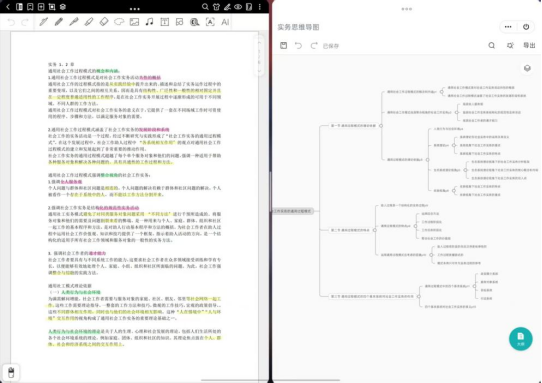542x383 pixels.
Task: Open the cube layout icon on the mind map canvas
Action: pyautogui.click(x=527, y=68)
